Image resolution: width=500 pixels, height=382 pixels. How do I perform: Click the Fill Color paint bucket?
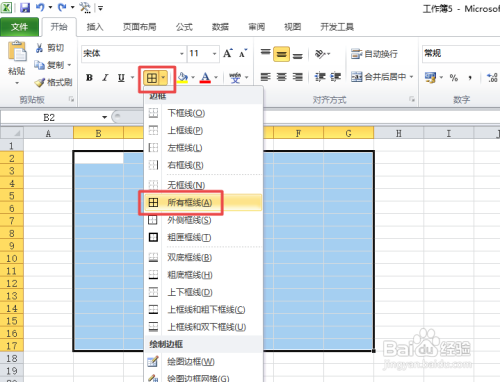182,78
